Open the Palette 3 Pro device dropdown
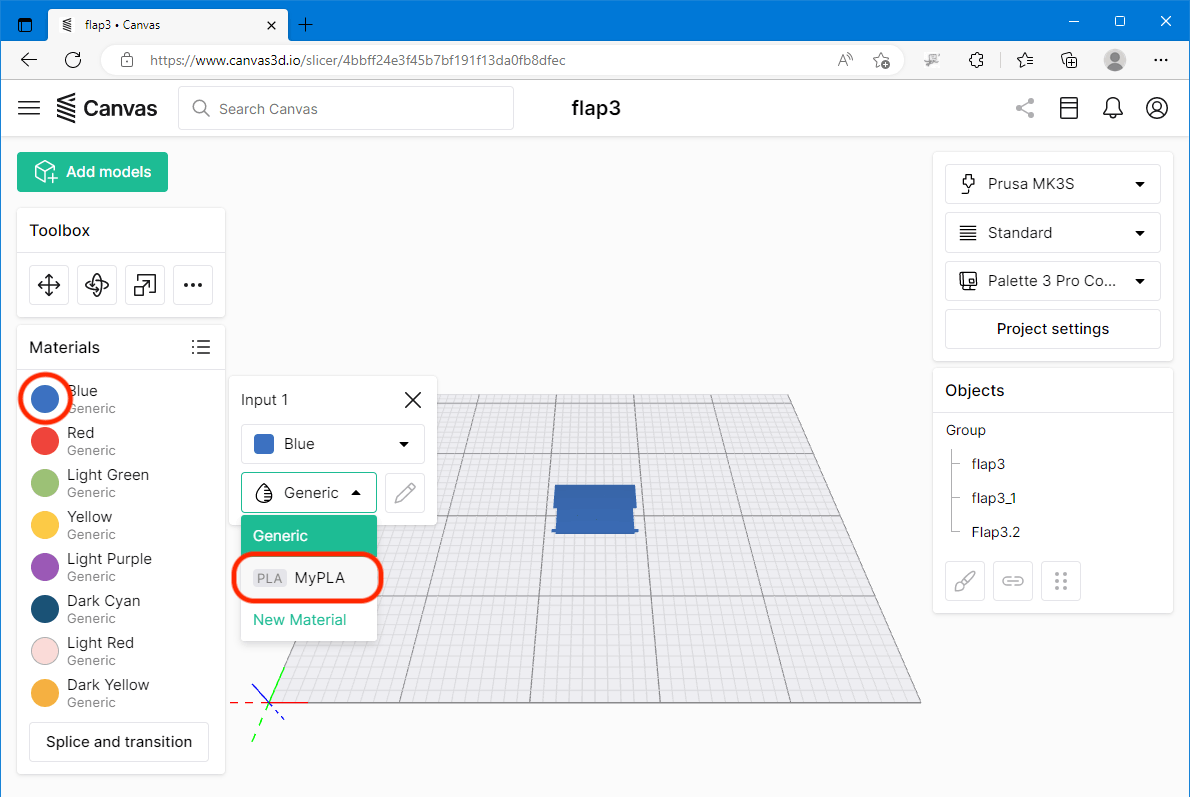Screen dimensions: 1190x797 click(x=1053, y=281)
